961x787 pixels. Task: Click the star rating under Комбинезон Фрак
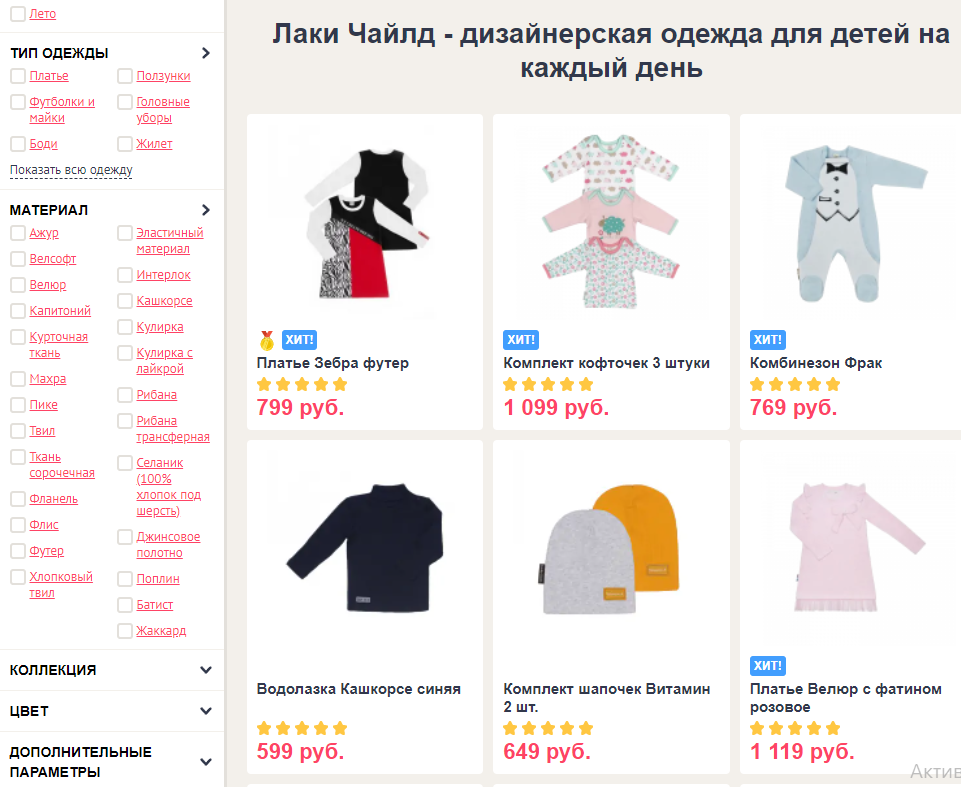pos(795,385)
